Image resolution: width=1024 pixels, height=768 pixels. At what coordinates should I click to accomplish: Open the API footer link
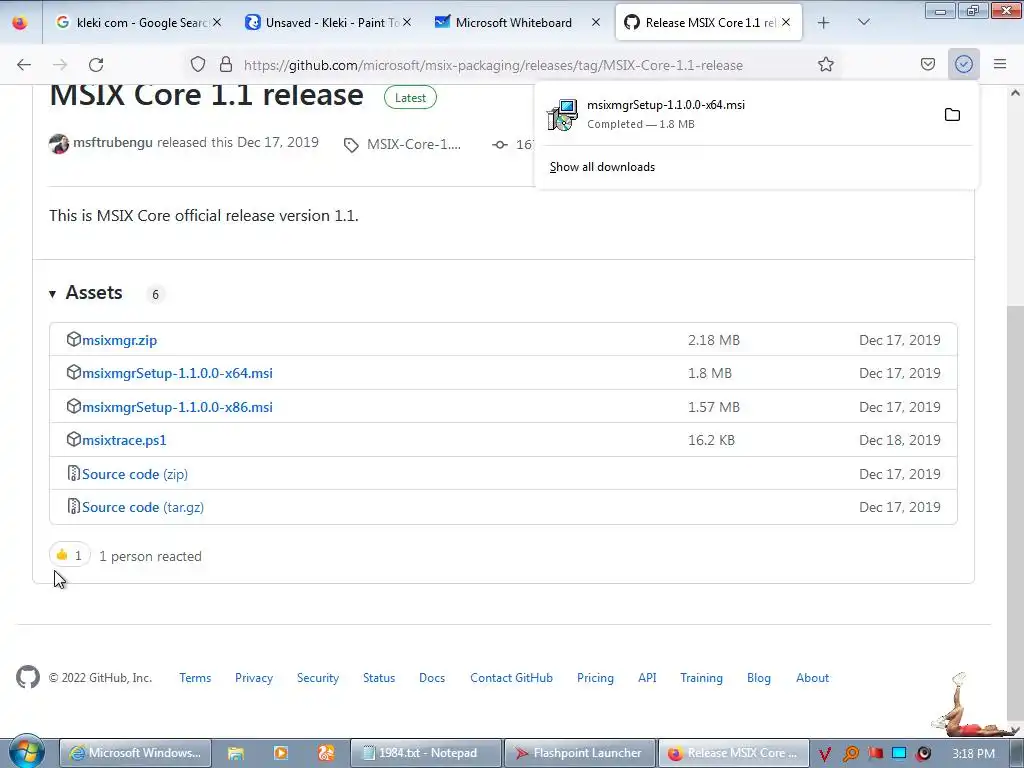click(647, 678)
